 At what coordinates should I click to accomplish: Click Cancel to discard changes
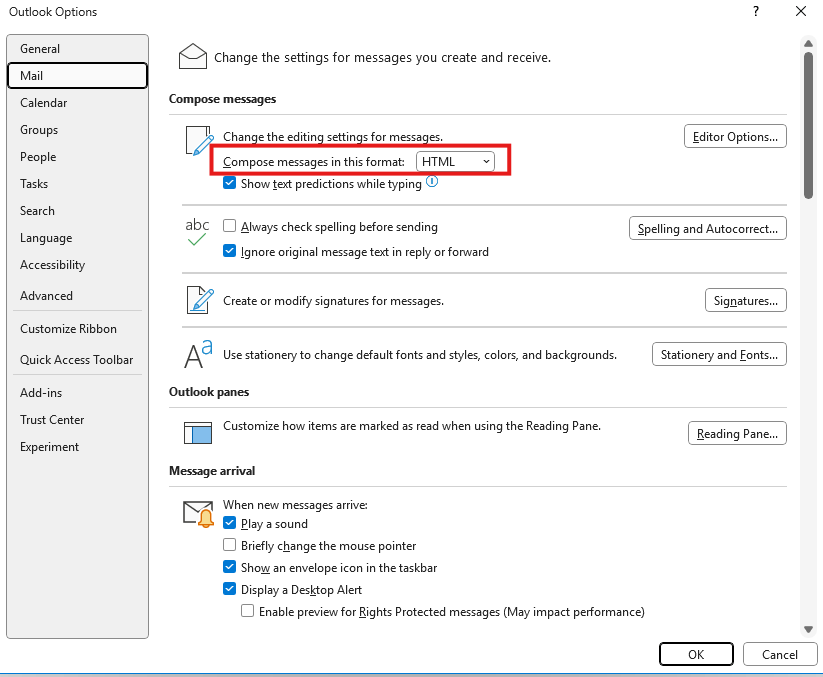[779, 654]
